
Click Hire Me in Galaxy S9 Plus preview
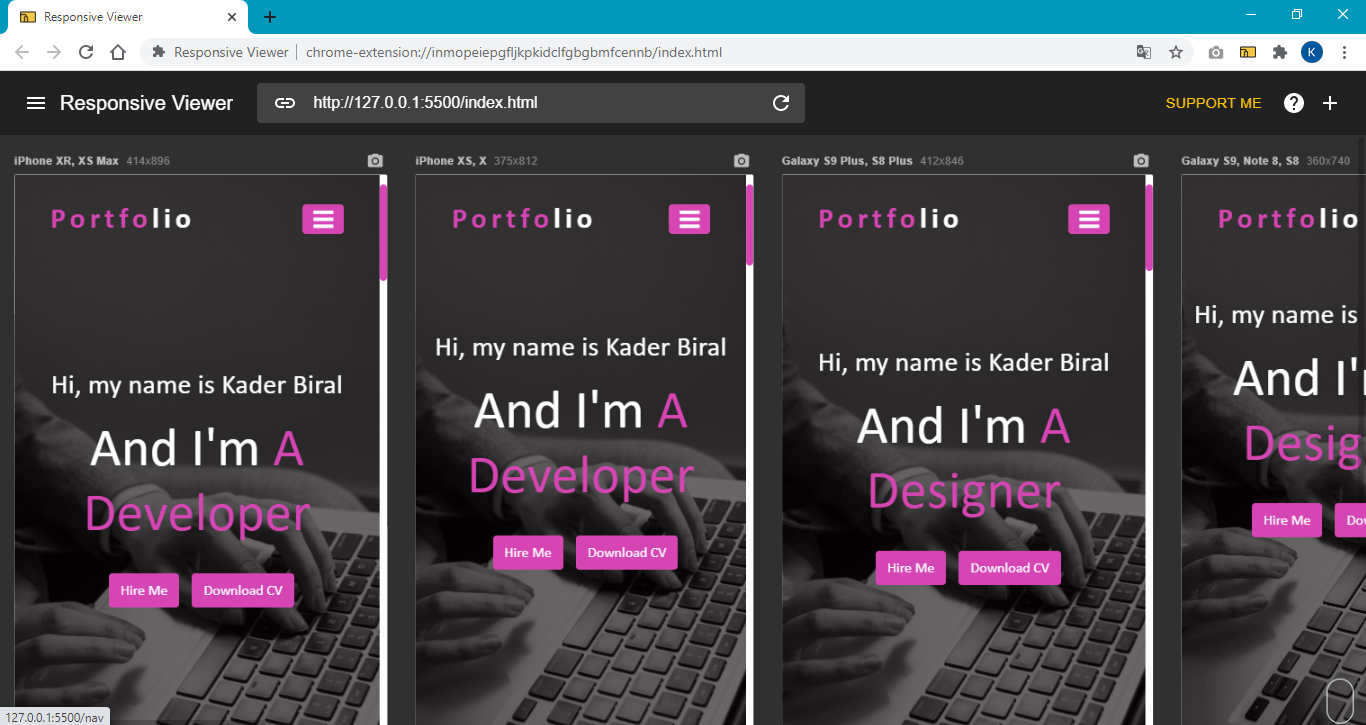pos(911,568)
